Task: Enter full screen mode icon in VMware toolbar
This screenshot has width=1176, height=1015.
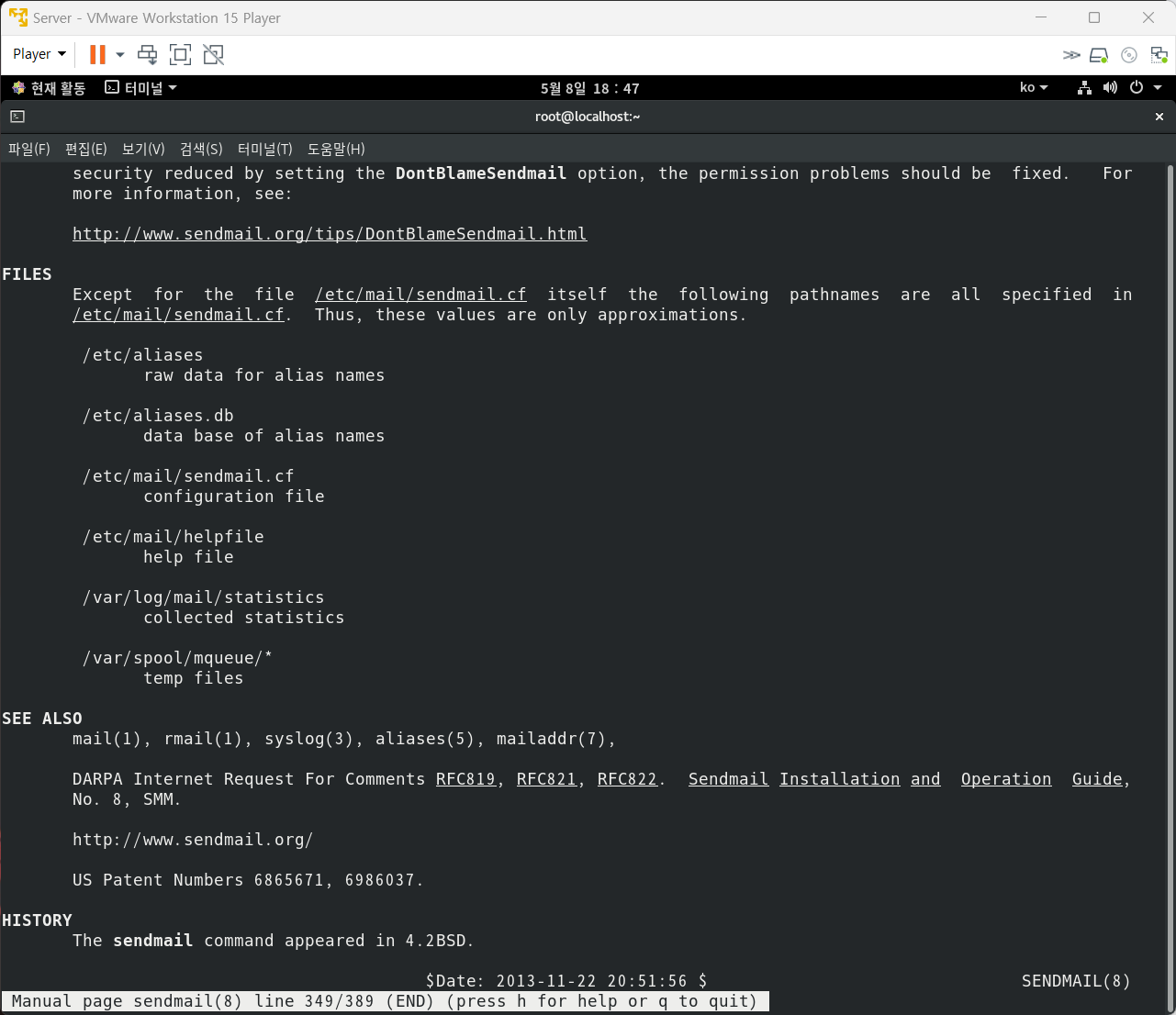Action: tap(181, 55)
